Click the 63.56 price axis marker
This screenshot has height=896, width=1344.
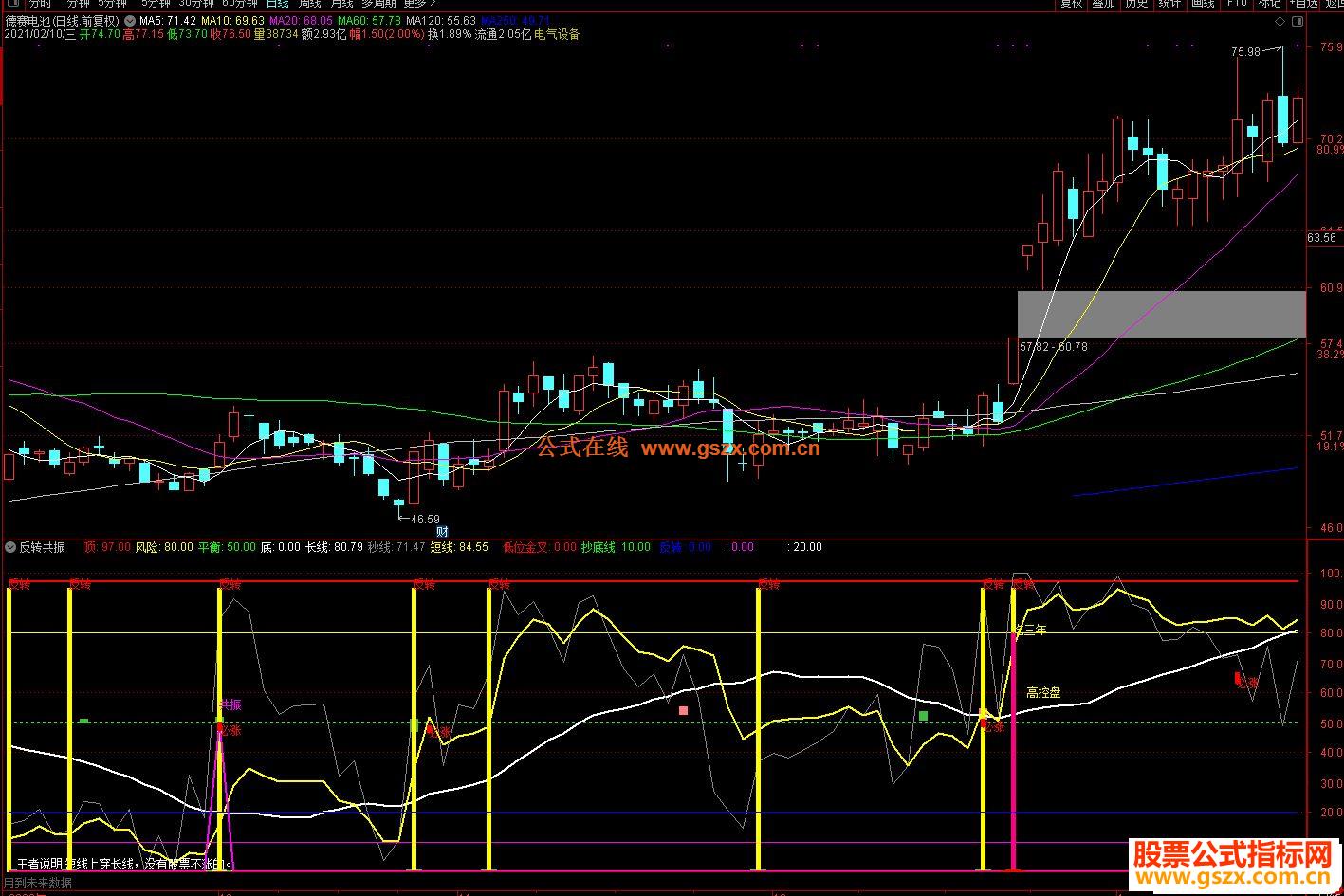click(x=1321, y=238)
